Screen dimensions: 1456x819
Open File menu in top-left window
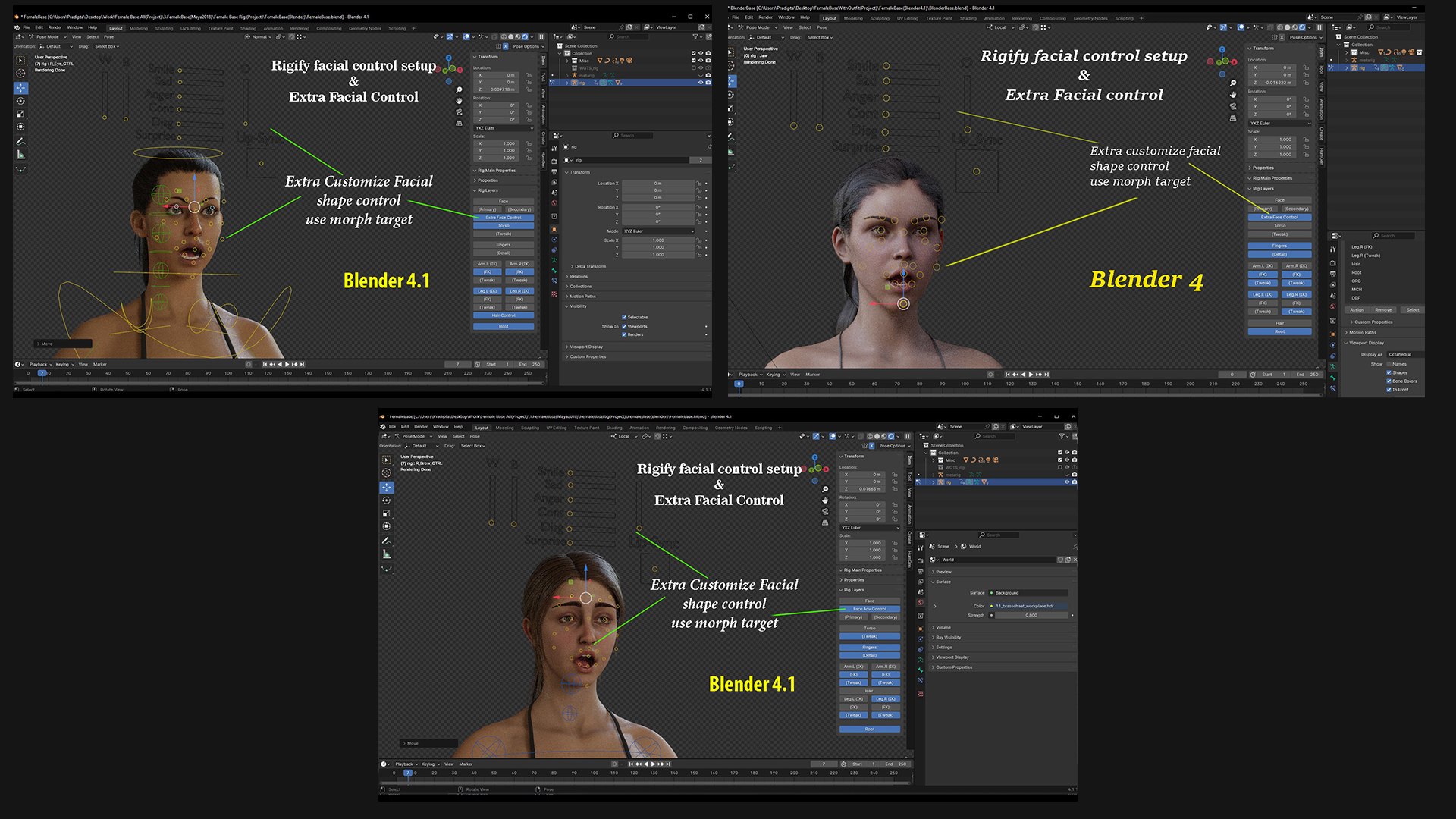tap(27, 27)
